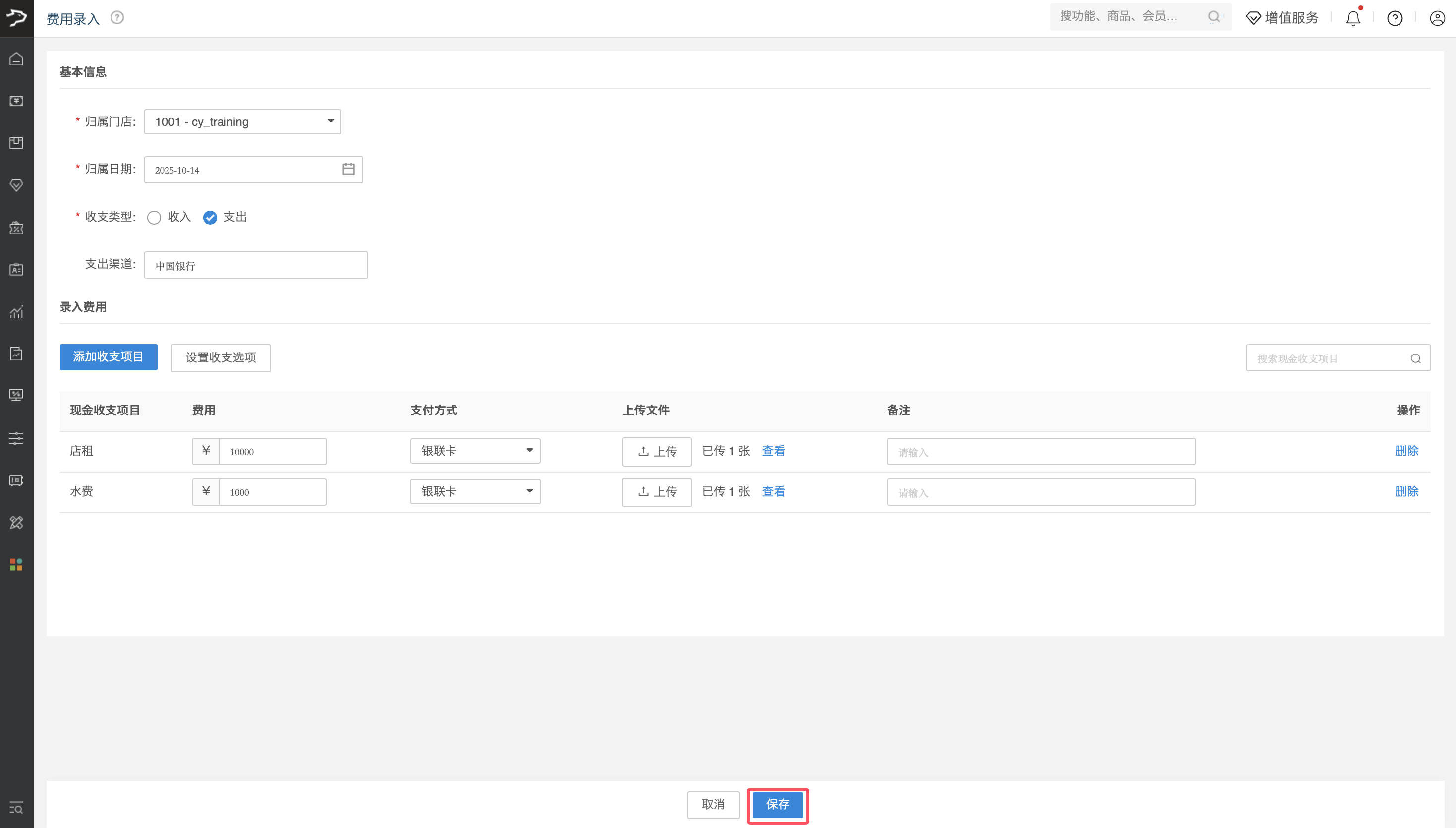Open the notification bell with red dot

pos(1352,18)
